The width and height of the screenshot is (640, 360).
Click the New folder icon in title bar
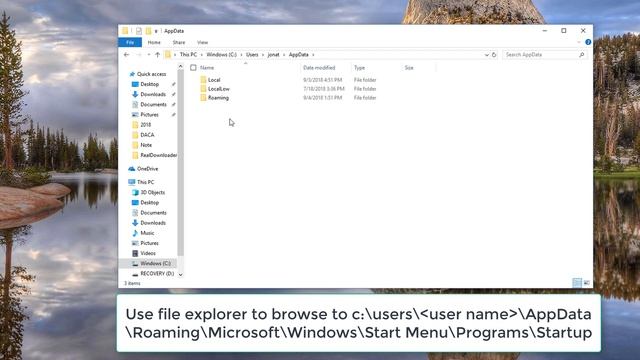click(x=149, y=31)
